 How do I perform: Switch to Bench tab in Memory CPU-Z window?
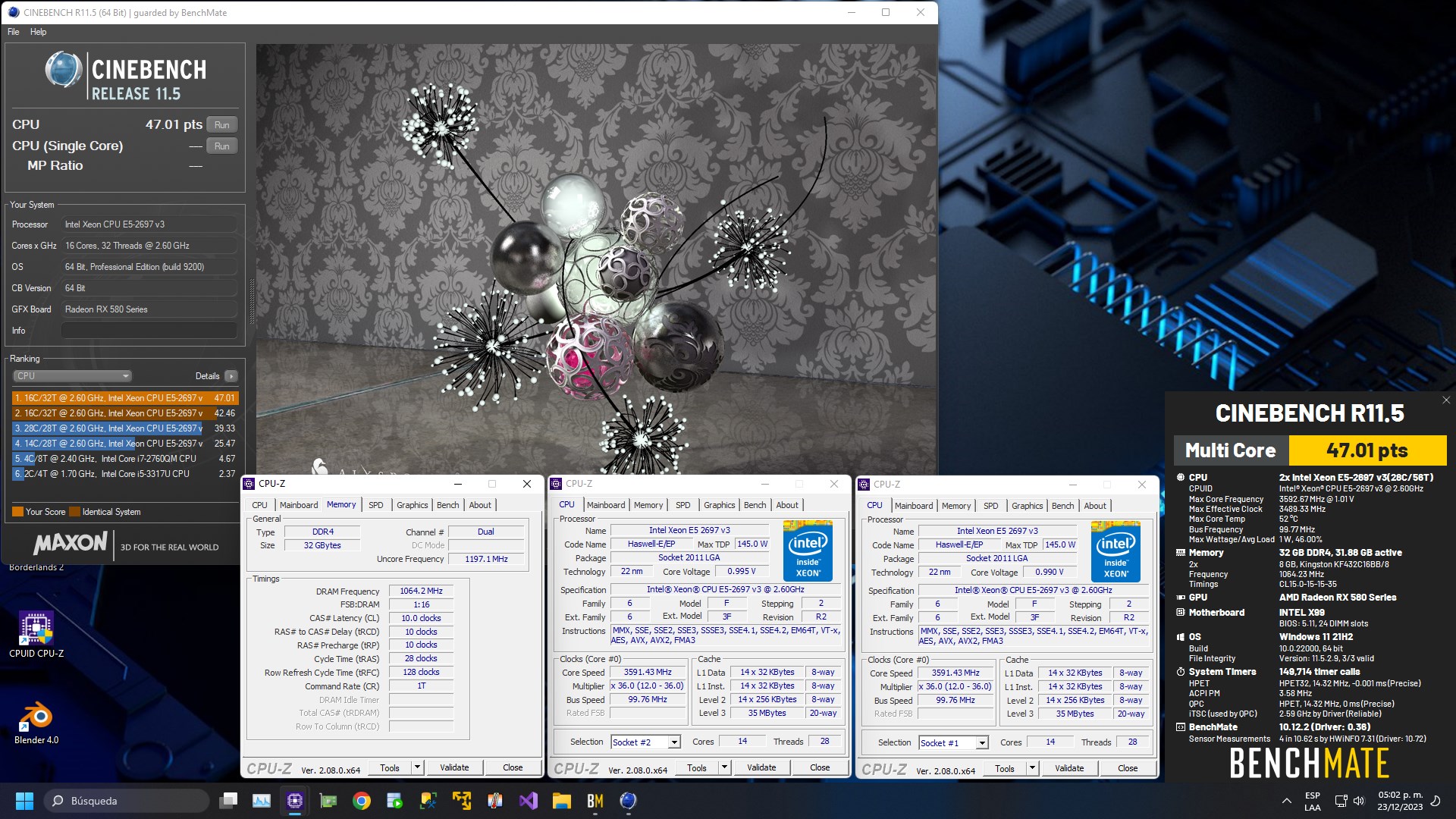point(448,505)
